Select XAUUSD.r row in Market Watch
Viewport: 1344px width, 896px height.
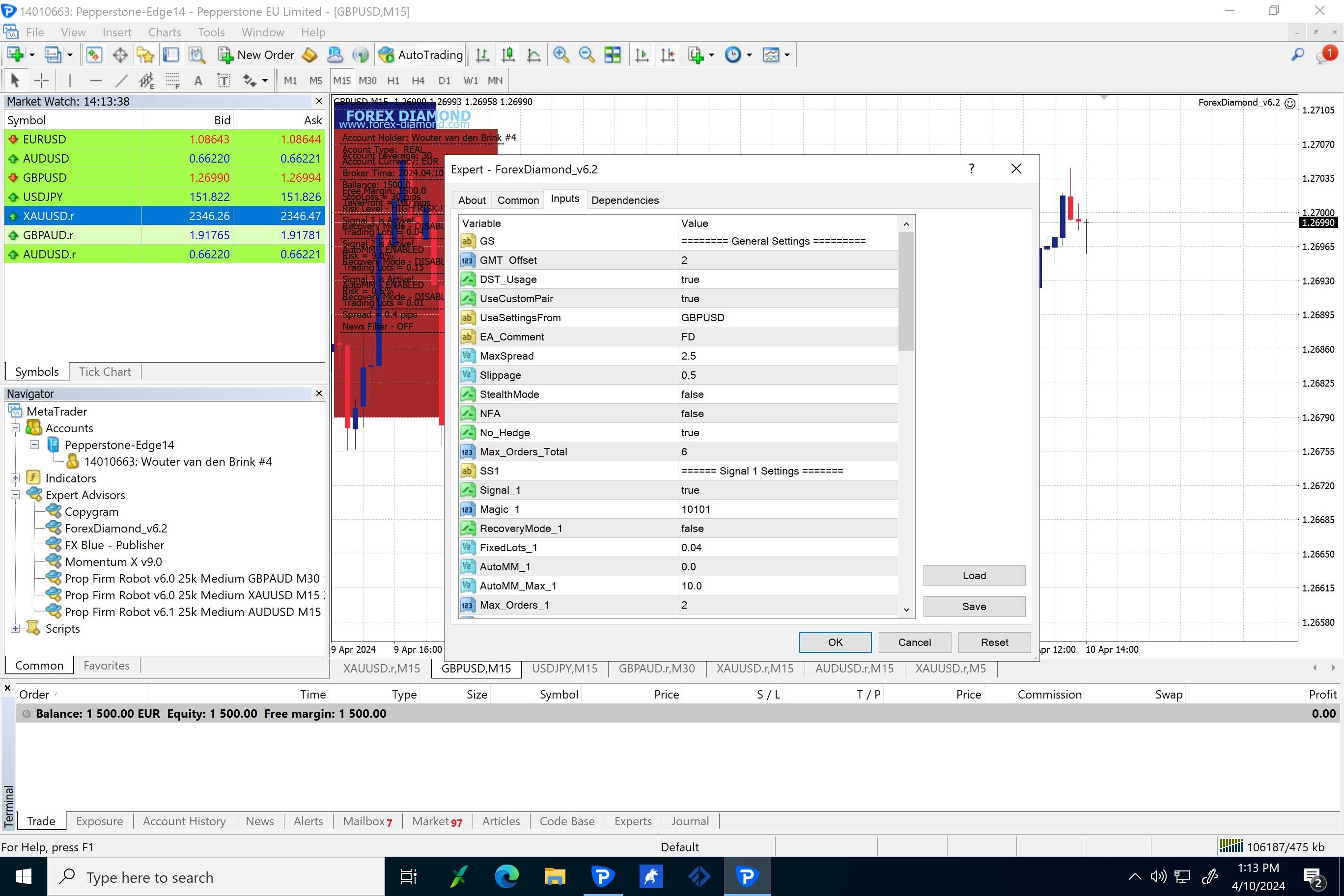point(165,216)
